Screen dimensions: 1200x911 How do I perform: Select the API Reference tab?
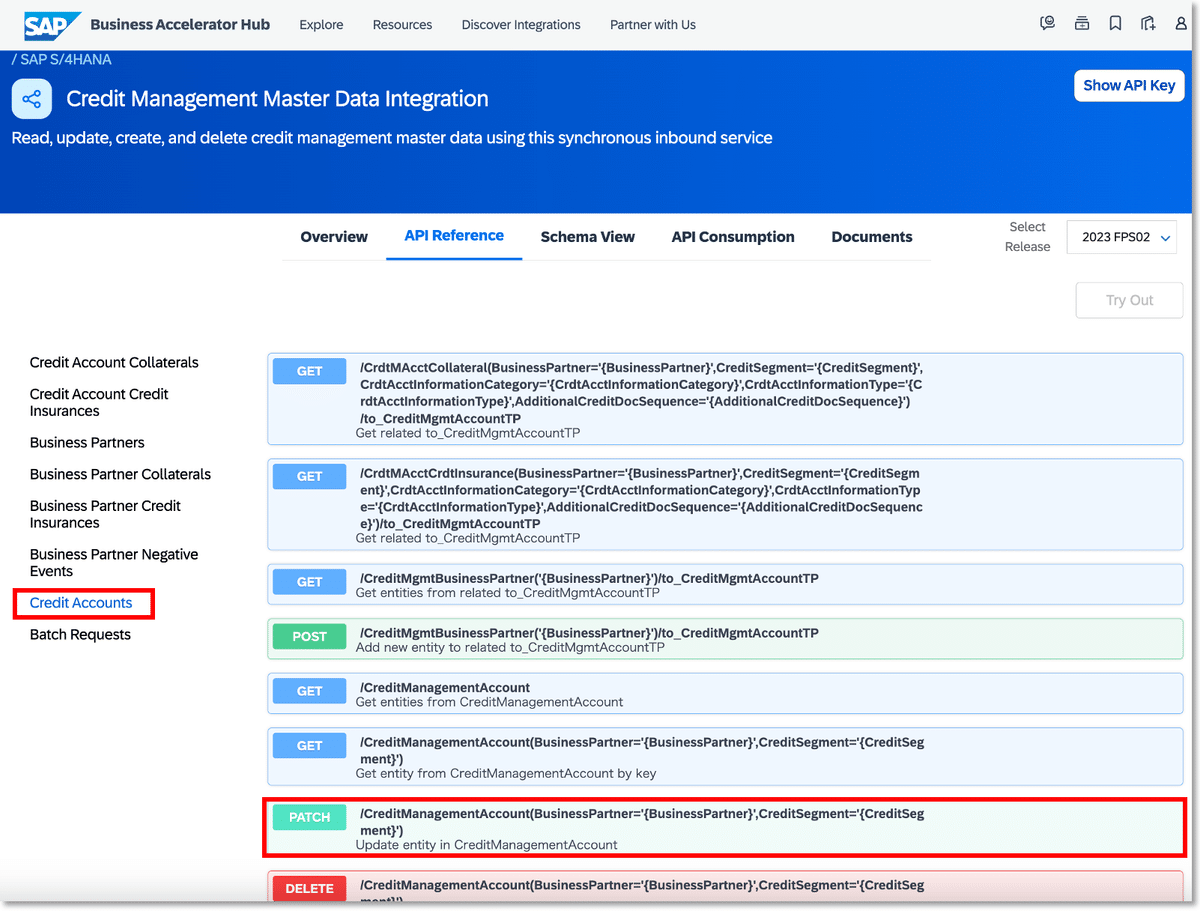[454, 236]
